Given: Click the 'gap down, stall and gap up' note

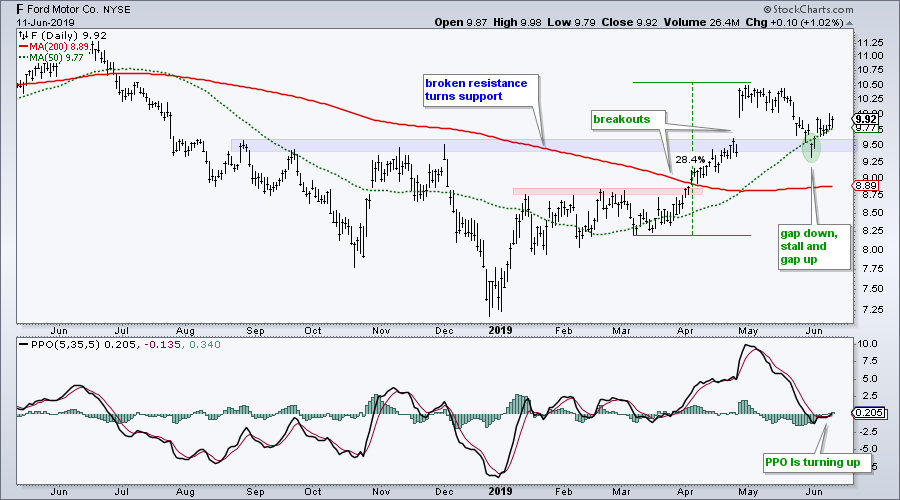Looking at the screenshot, I should coord(814,246).
